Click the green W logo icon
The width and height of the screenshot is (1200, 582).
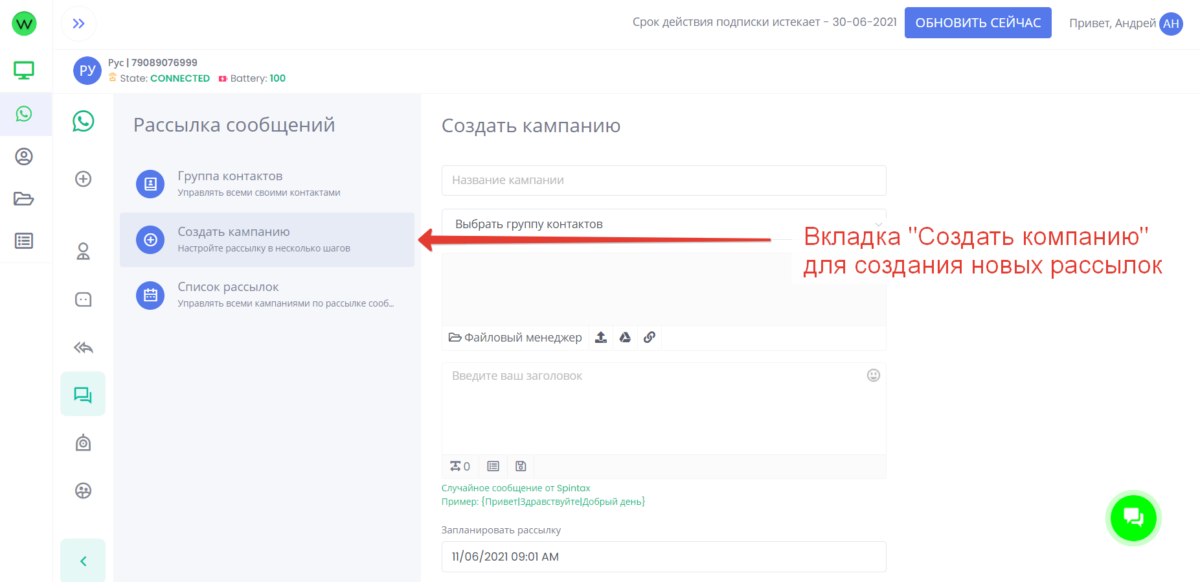[24, 23]
